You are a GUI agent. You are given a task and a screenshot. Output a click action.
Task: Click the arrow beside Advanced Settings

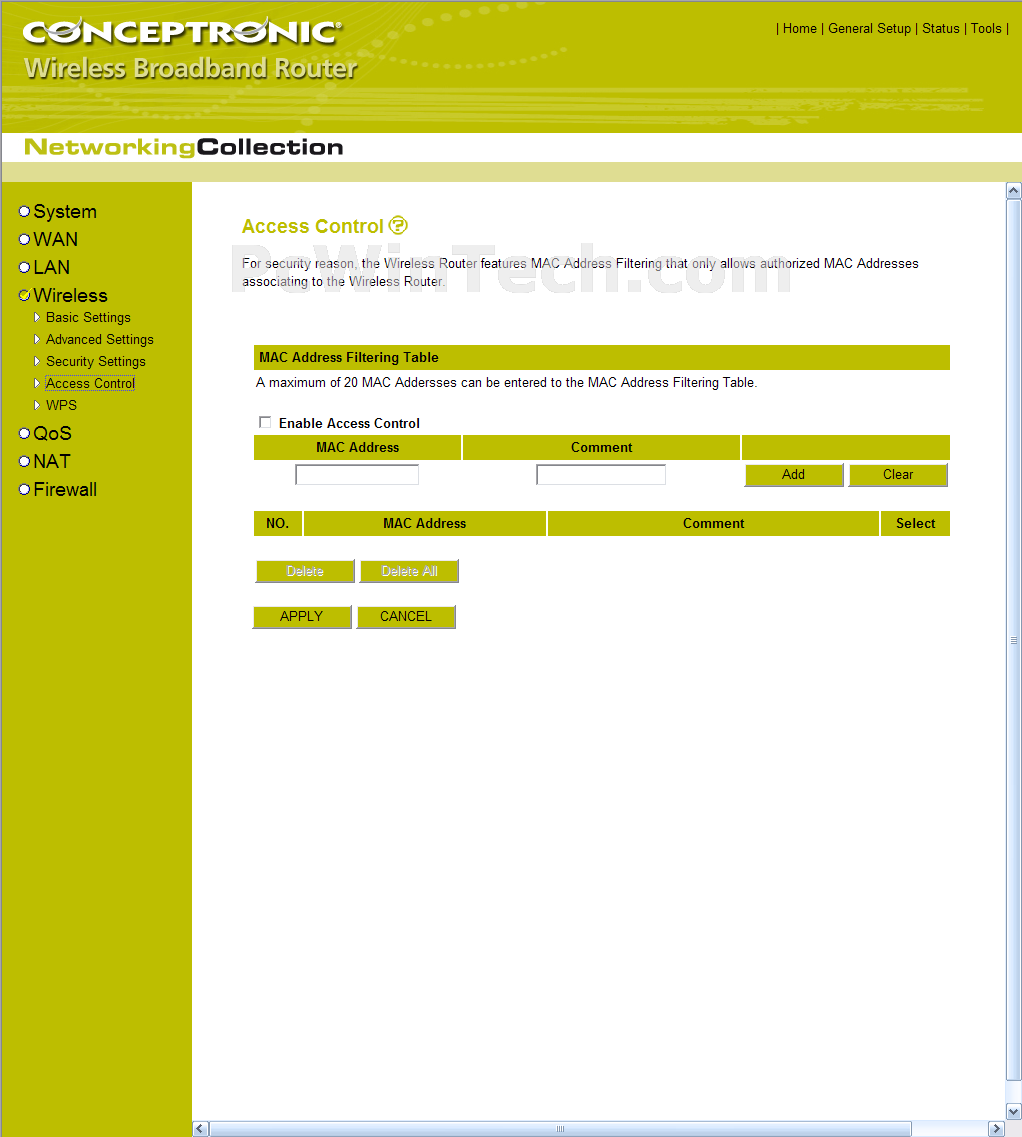click(x=37, y=339)
